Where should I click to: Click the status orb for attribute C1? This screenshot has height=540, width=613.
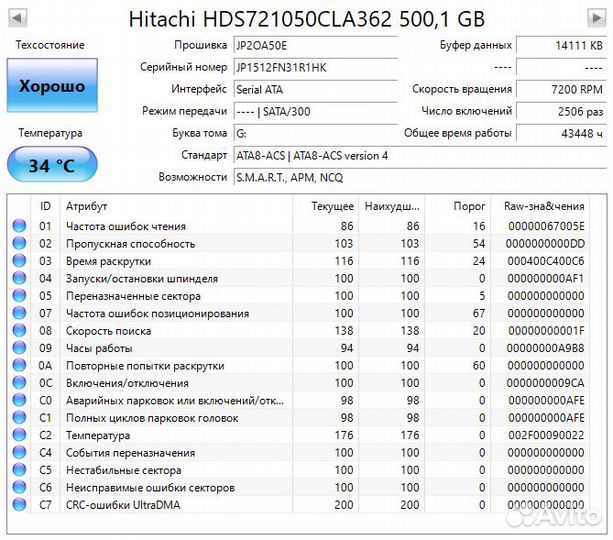(x=19, y=417)
